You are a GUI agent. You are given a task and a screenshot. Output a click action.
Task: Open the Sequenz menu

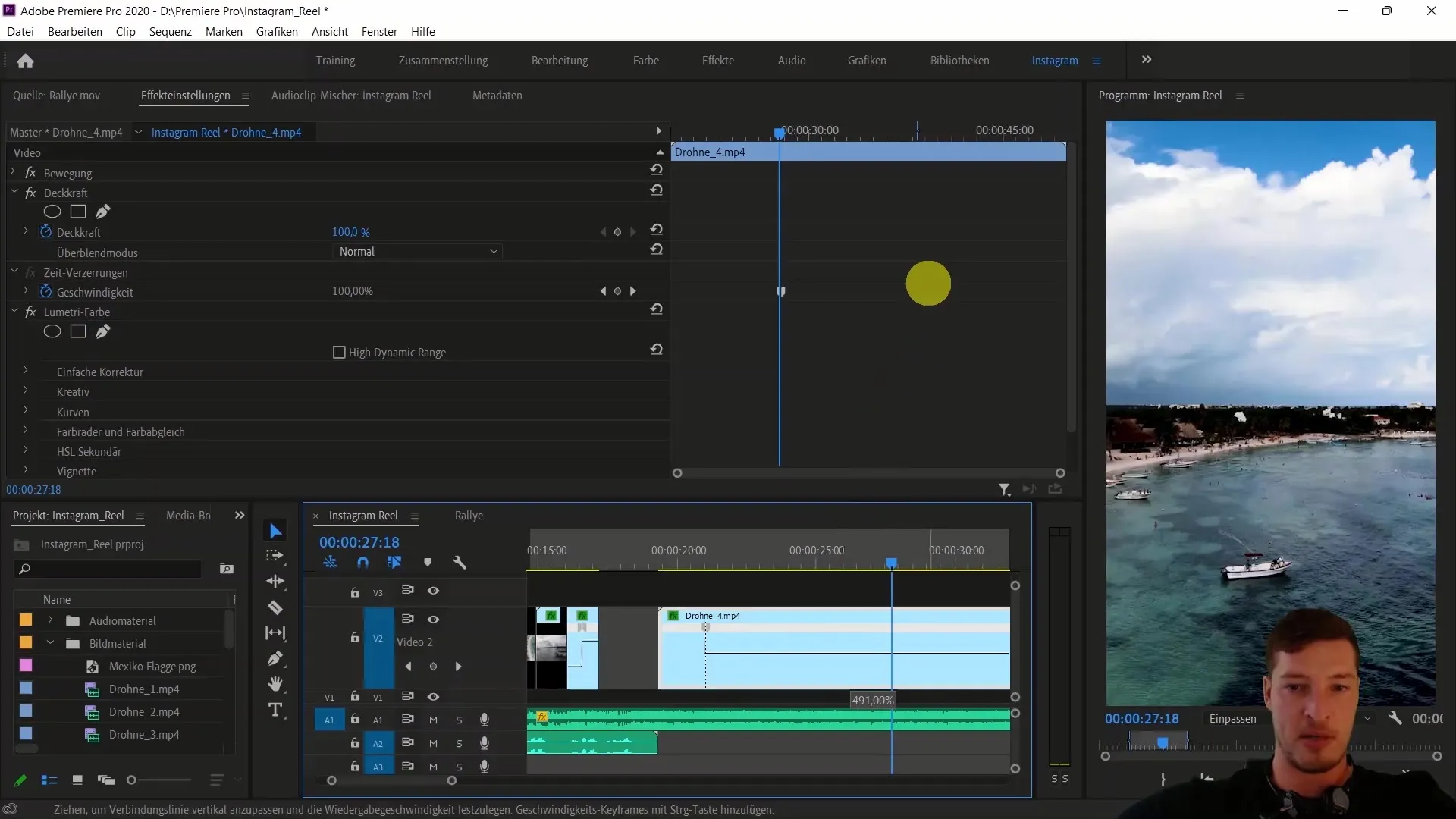click(170, 32)
